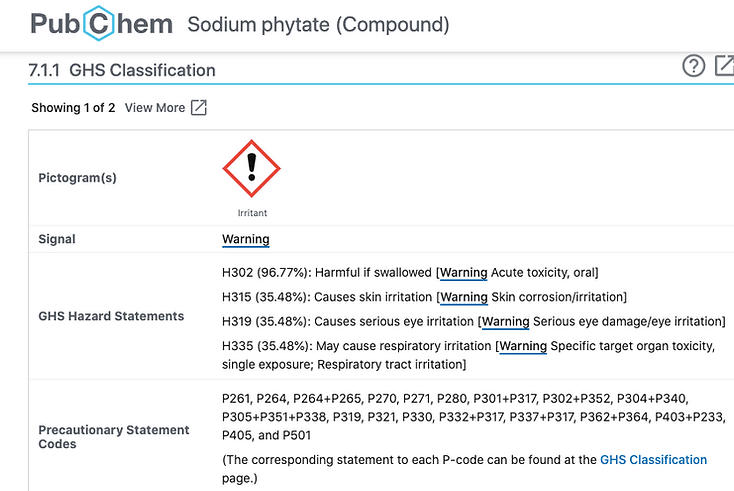The height and width of the screenshot is (491, 734).
Task: Open Warning link in H335 statement
Action: tap(523, 346)
